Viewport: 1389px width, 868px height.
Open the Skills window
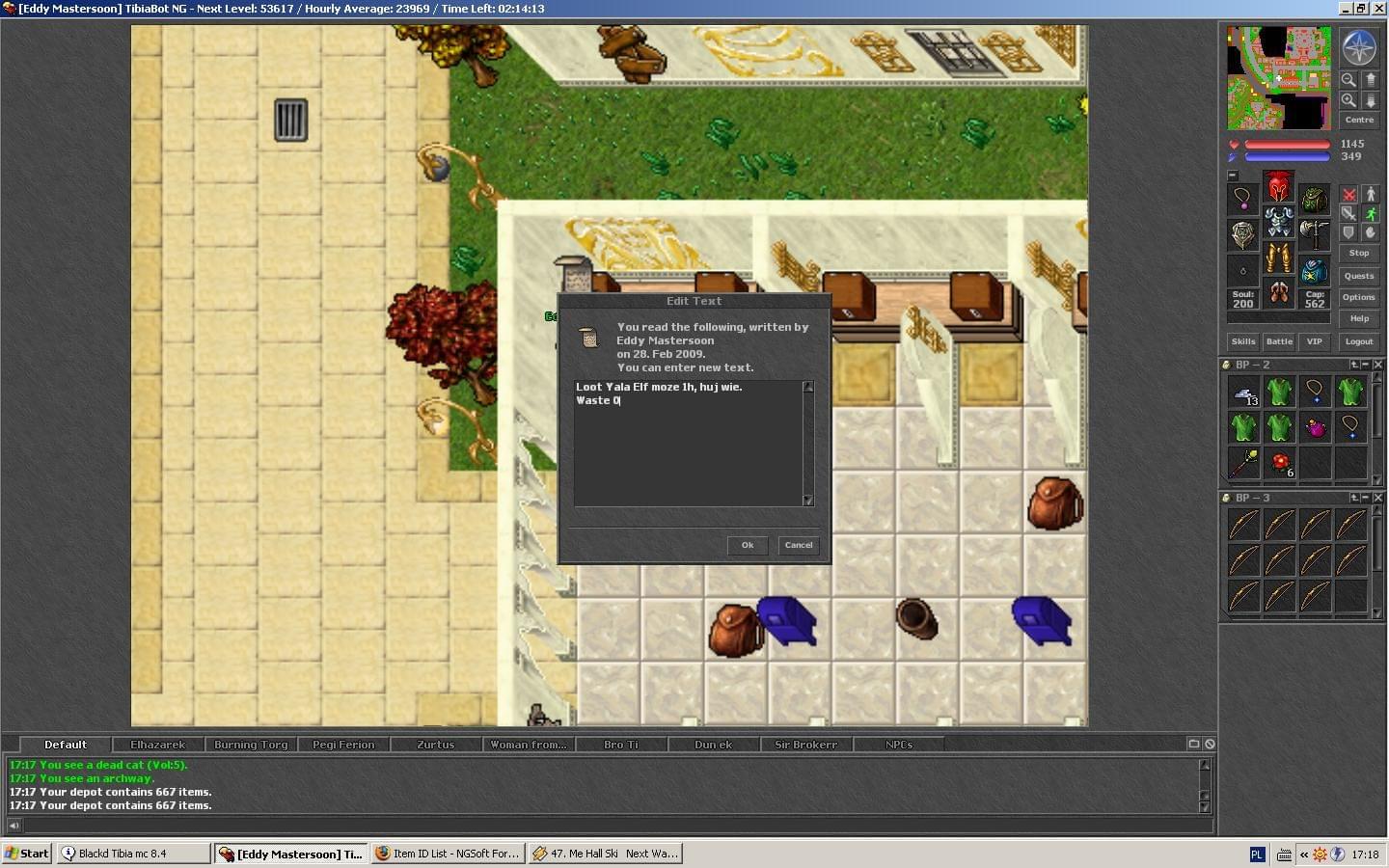coord(1243,341)
